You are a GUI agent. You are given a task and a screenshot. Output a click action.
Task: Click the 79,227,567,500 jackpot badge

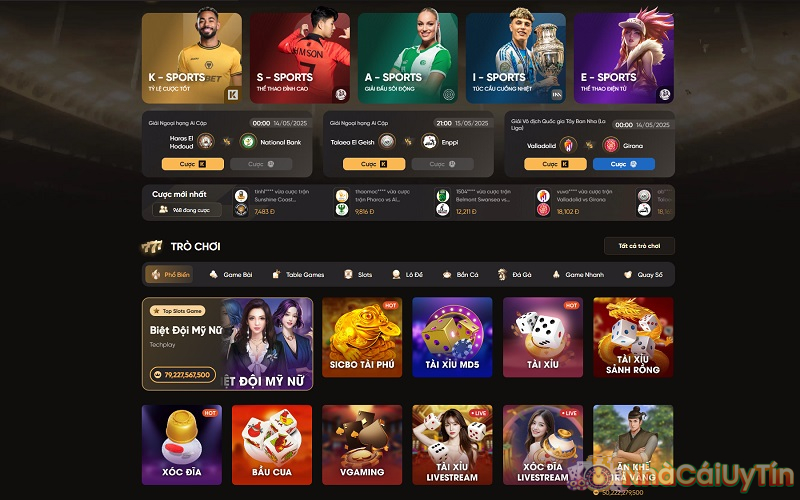click(x=183, y=375)
